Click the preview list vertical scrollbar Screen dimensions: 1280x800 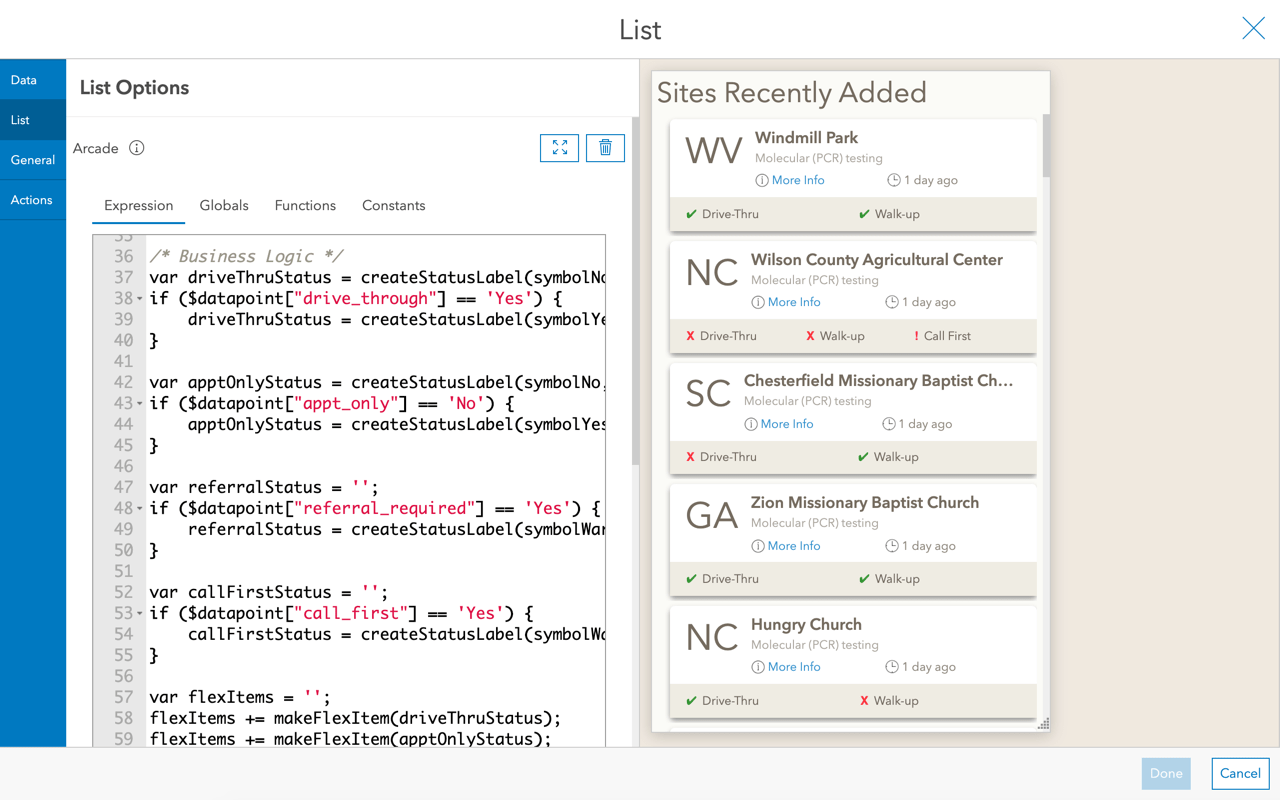1046,147
